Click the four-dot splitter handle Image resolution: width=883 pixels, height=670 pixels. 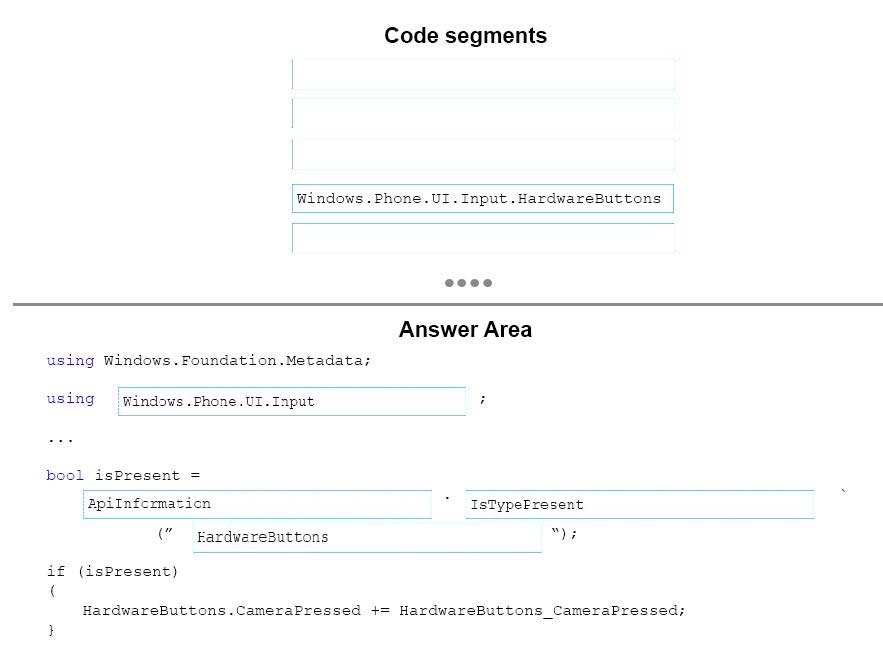coord(468,283)
